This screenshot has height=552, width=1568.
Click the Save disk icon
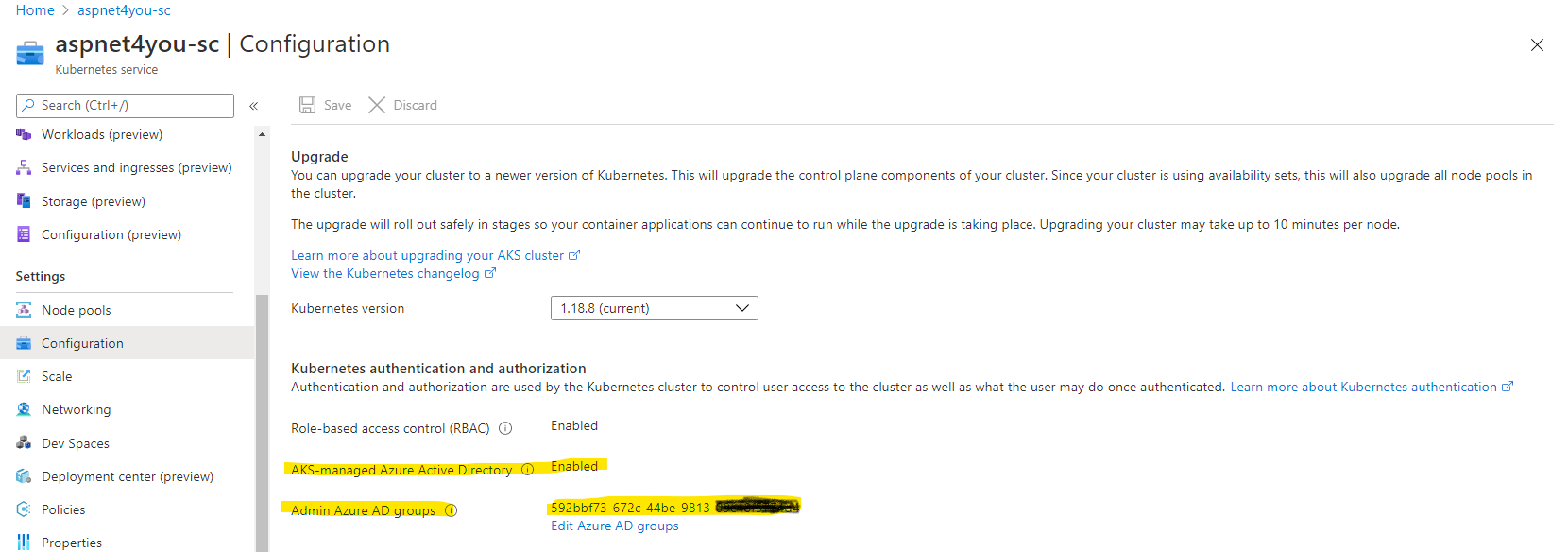pos(307,105)
